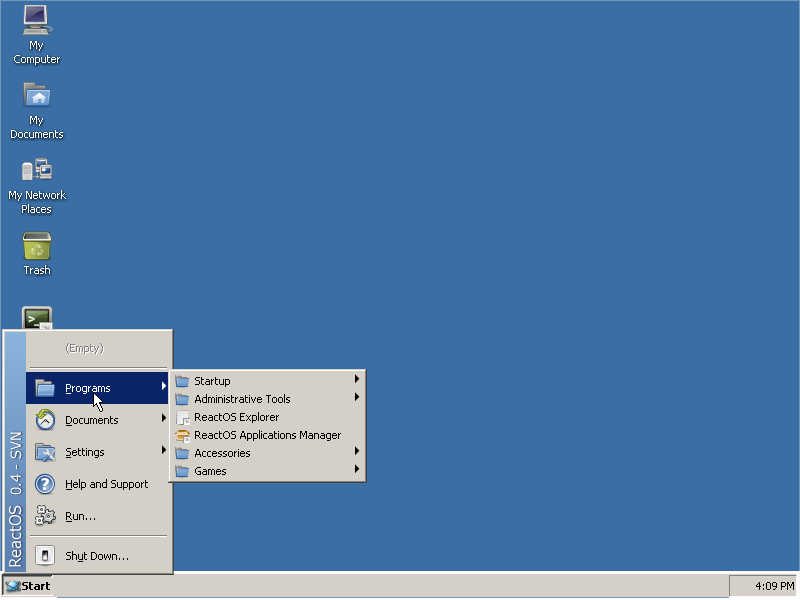The height and width of the screenshot is (600, 800).
Task: Click the ReactOS Applications Manager icon
Action: (x=183, y=435)
